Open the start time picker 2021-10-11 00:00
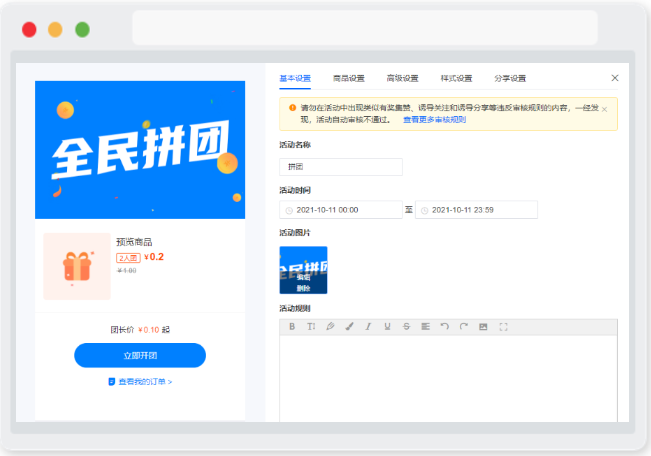Viewport: 651px width, 456px height. click(341, 210)
